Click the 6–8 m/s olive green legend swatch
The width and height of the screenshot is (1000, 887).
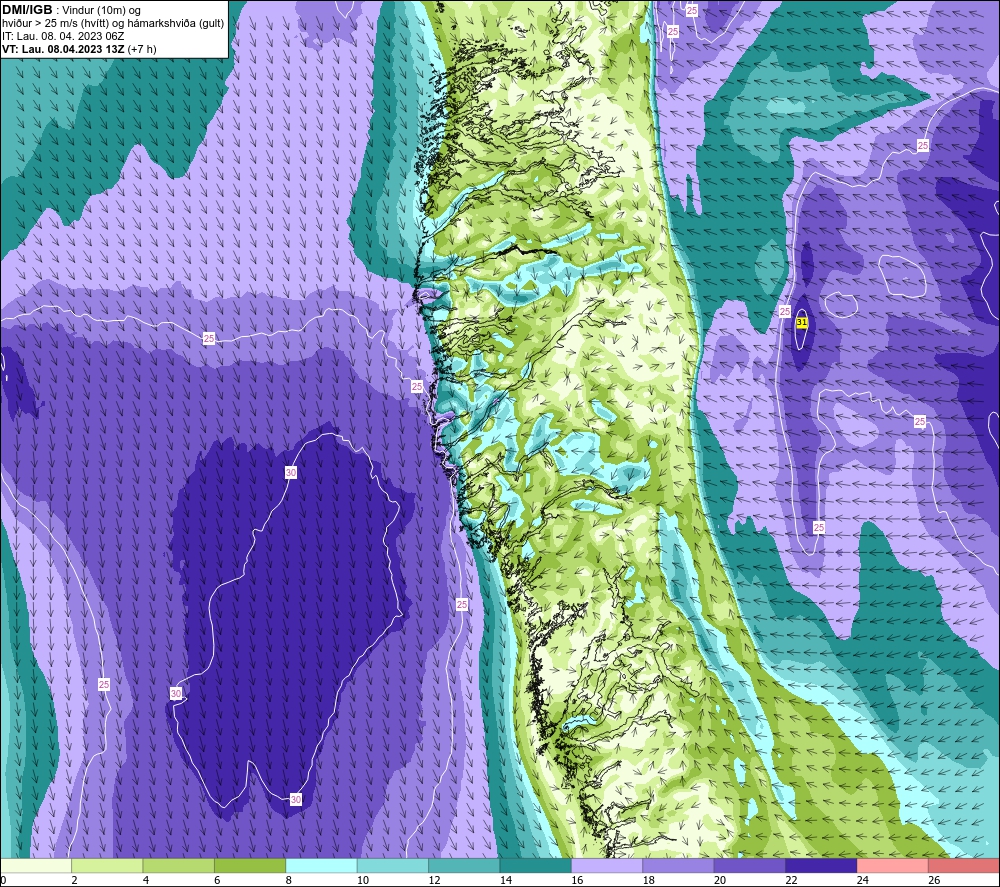click(x=250, y=865)
